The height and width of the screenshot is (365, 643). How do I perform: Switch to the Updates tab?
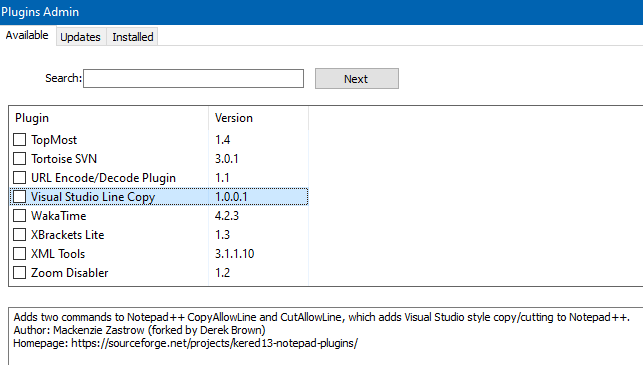(x=80, y=37)
